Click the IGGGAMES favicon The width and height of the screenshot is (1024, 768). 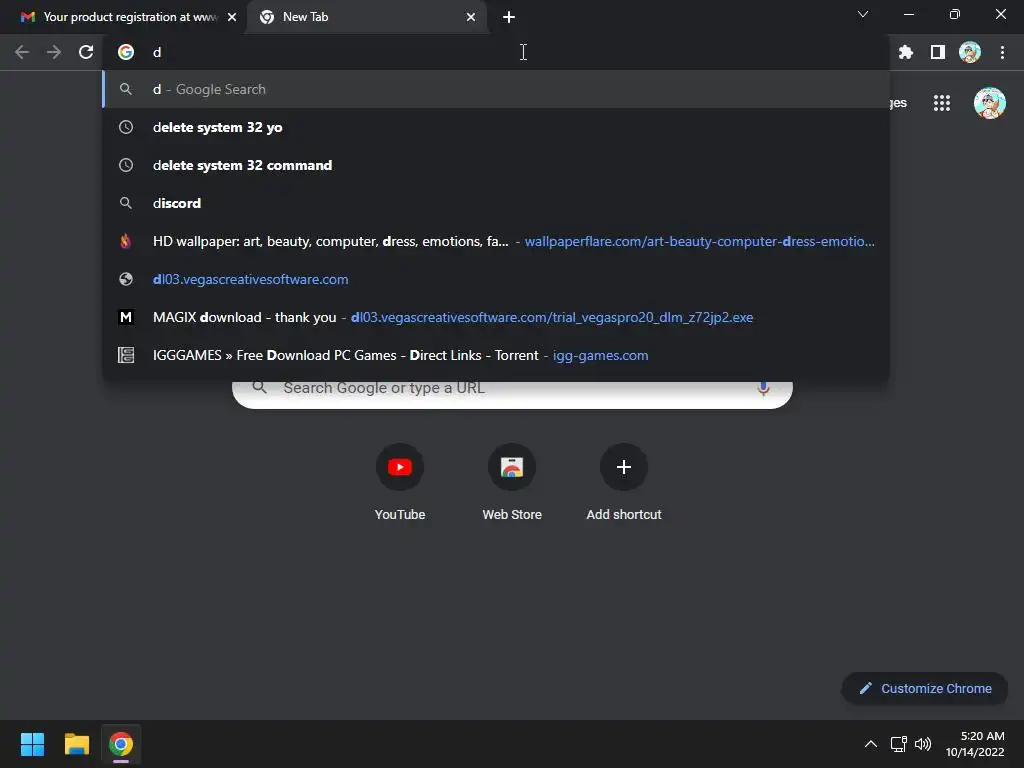pos(126,355)
